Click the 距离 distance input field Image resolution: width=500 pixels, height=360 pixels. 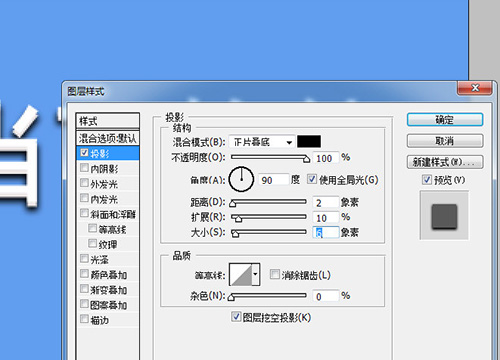[x=326, y=202]
